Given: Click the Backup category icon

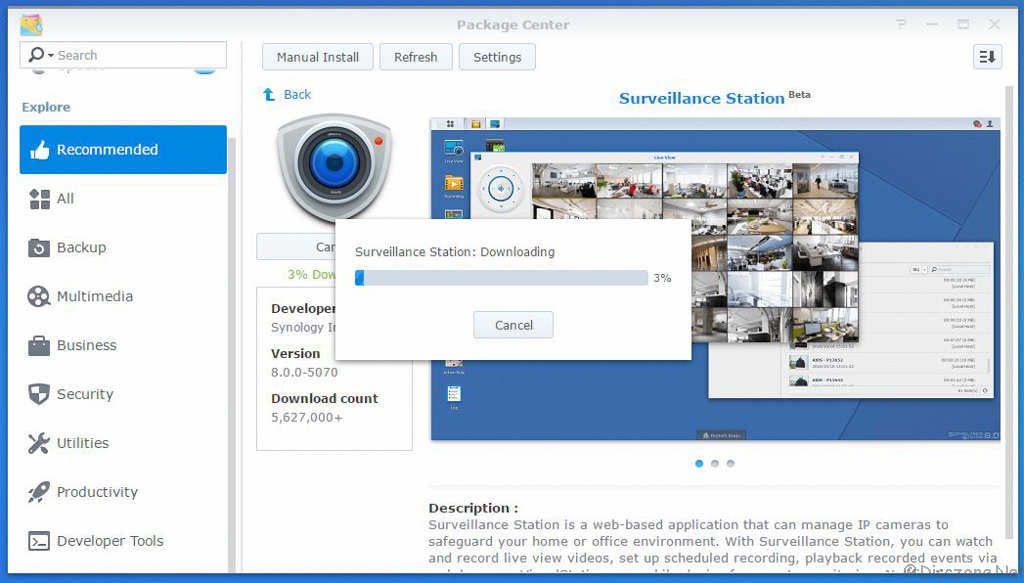Looking at the screenshot, I should (x=39, y=247).
